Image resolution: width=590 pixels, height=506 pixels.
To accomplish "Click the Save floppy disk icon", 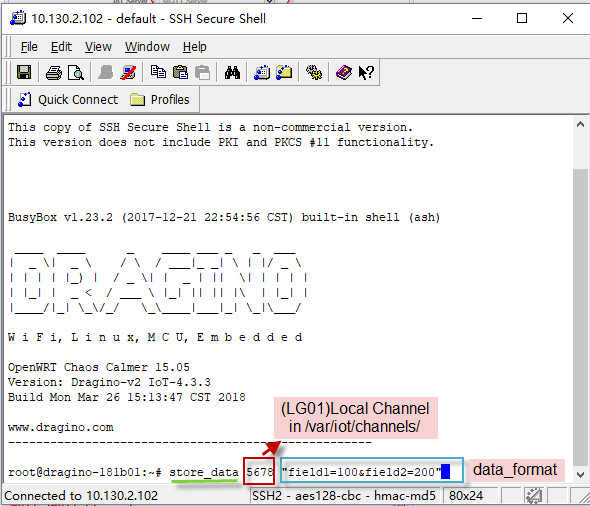I will pos(24,72).
